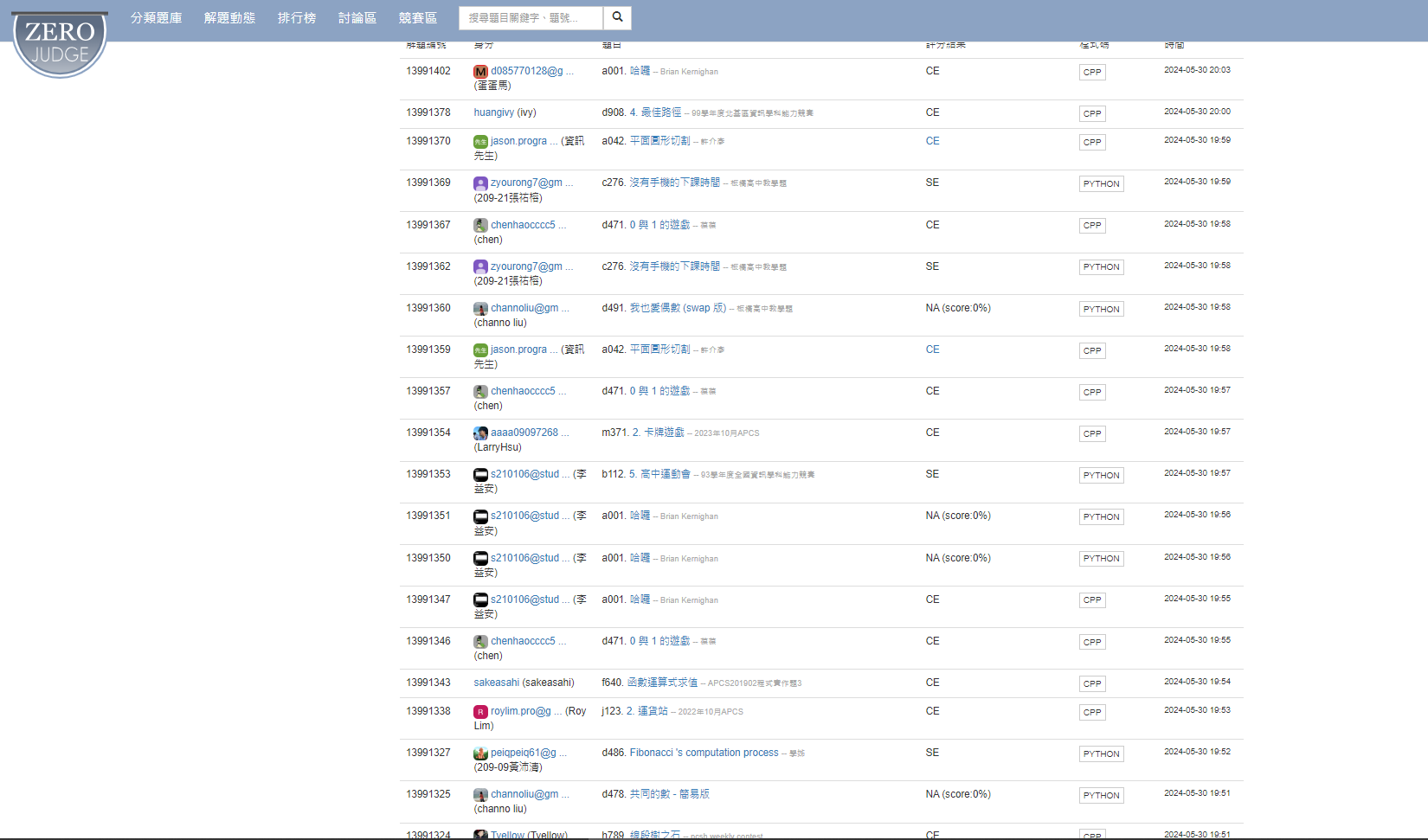Click PYTHON button for submission 13991360
Viewport: 1428px width, 840px height.
(x=1101, y=309)
